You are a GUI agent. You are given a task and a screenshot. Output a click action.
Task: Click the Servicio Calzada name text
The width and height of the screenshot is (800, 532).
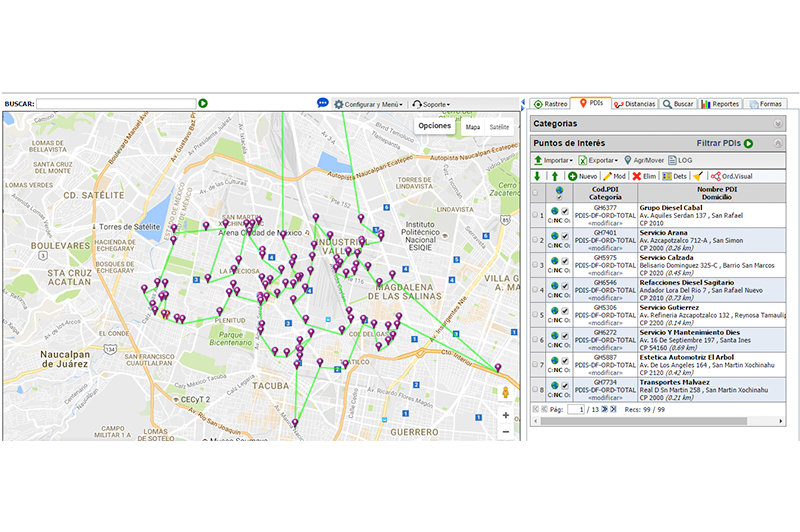tap(666, 258)
